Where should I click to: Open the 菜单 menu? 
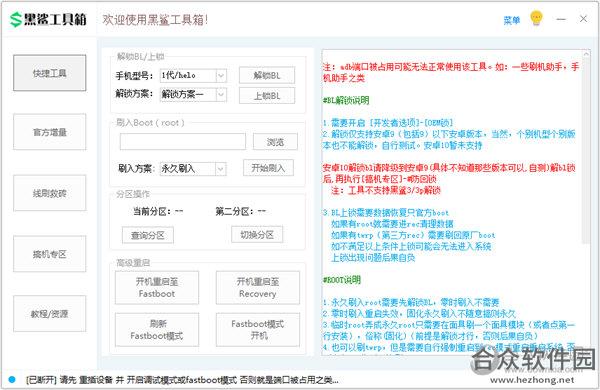click(x=512, y=20)
